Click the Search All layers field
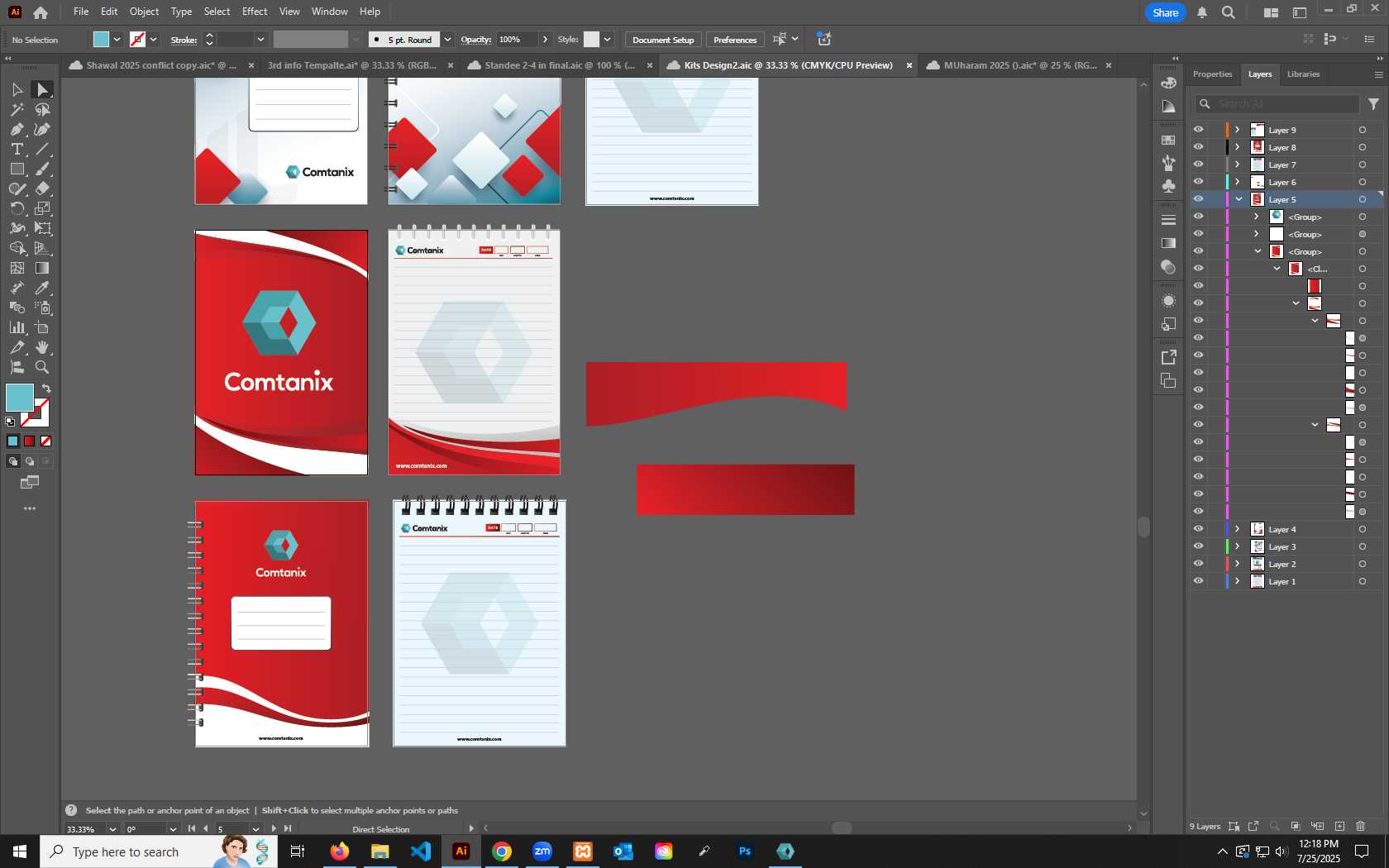This screenshot has width=1389, height=868. click(1277, 104)
